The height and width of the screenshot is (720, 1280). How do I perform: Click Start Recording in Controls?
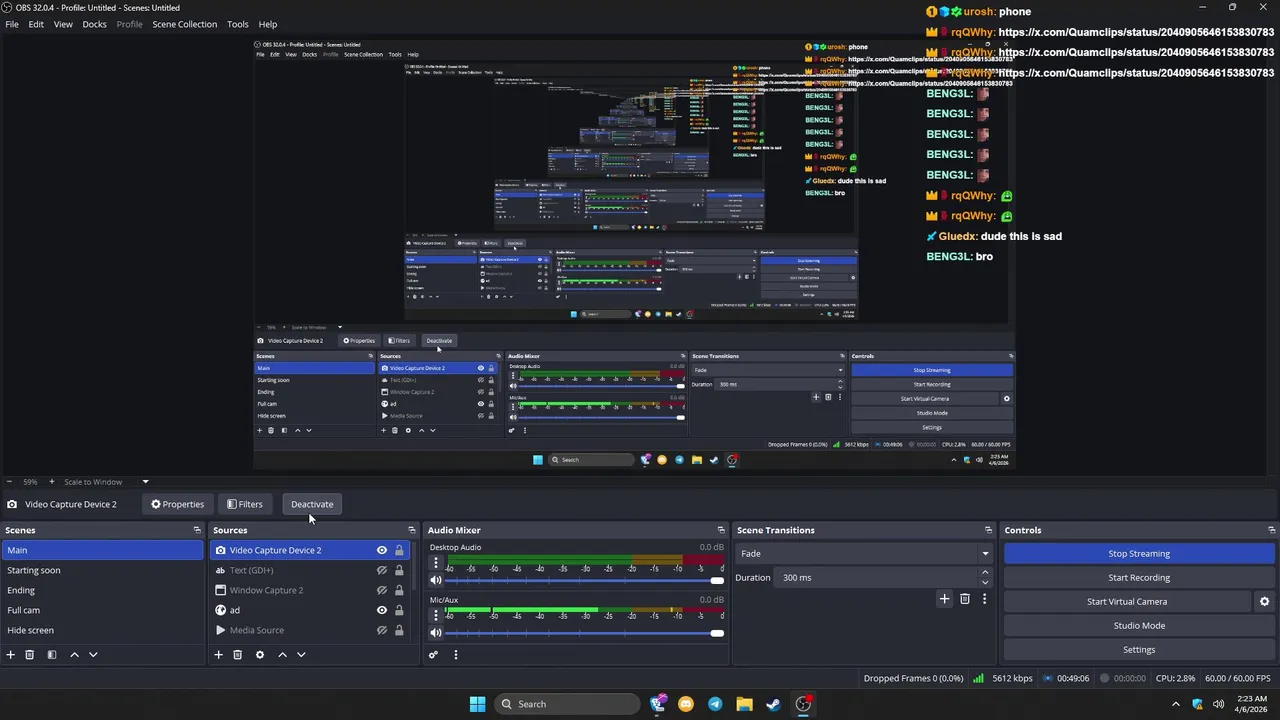coord(1139,578)
